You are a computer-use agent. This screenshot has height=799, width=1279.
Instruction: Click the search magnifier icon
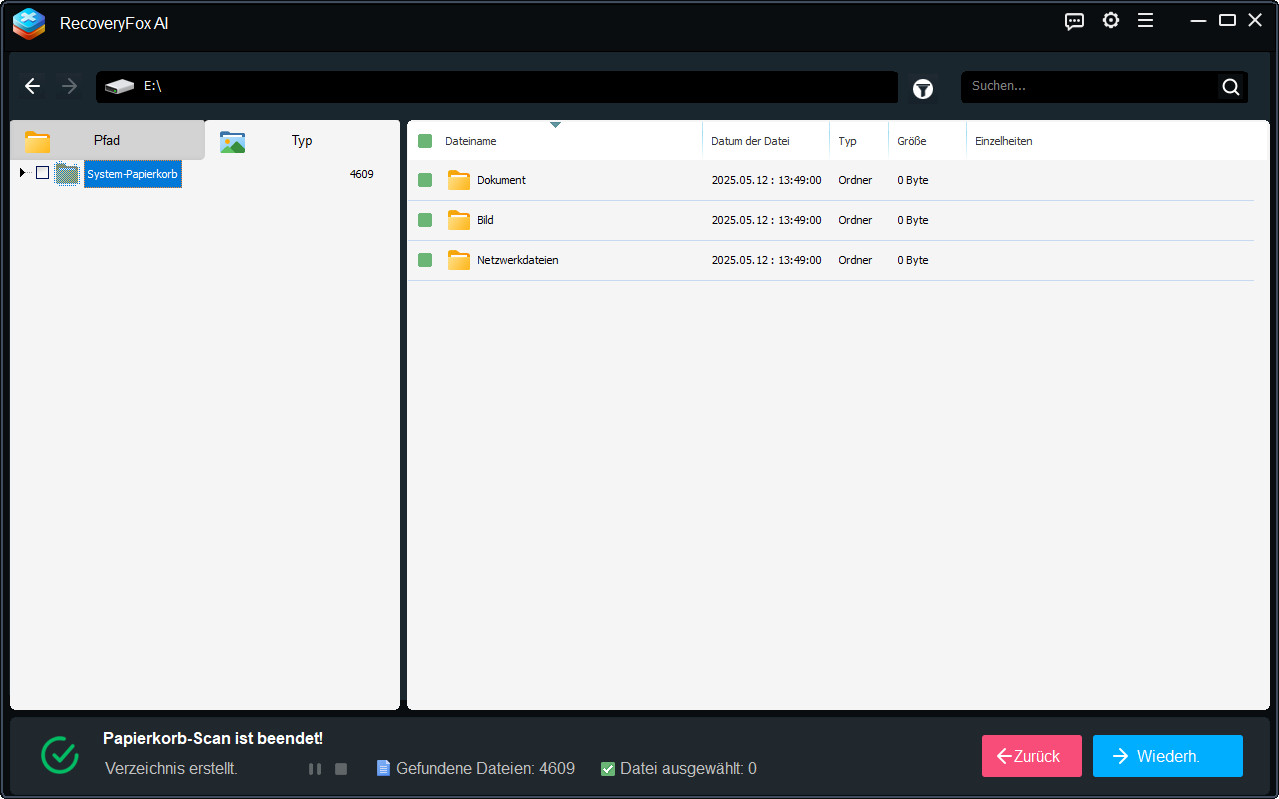[x=1230, y=87]
